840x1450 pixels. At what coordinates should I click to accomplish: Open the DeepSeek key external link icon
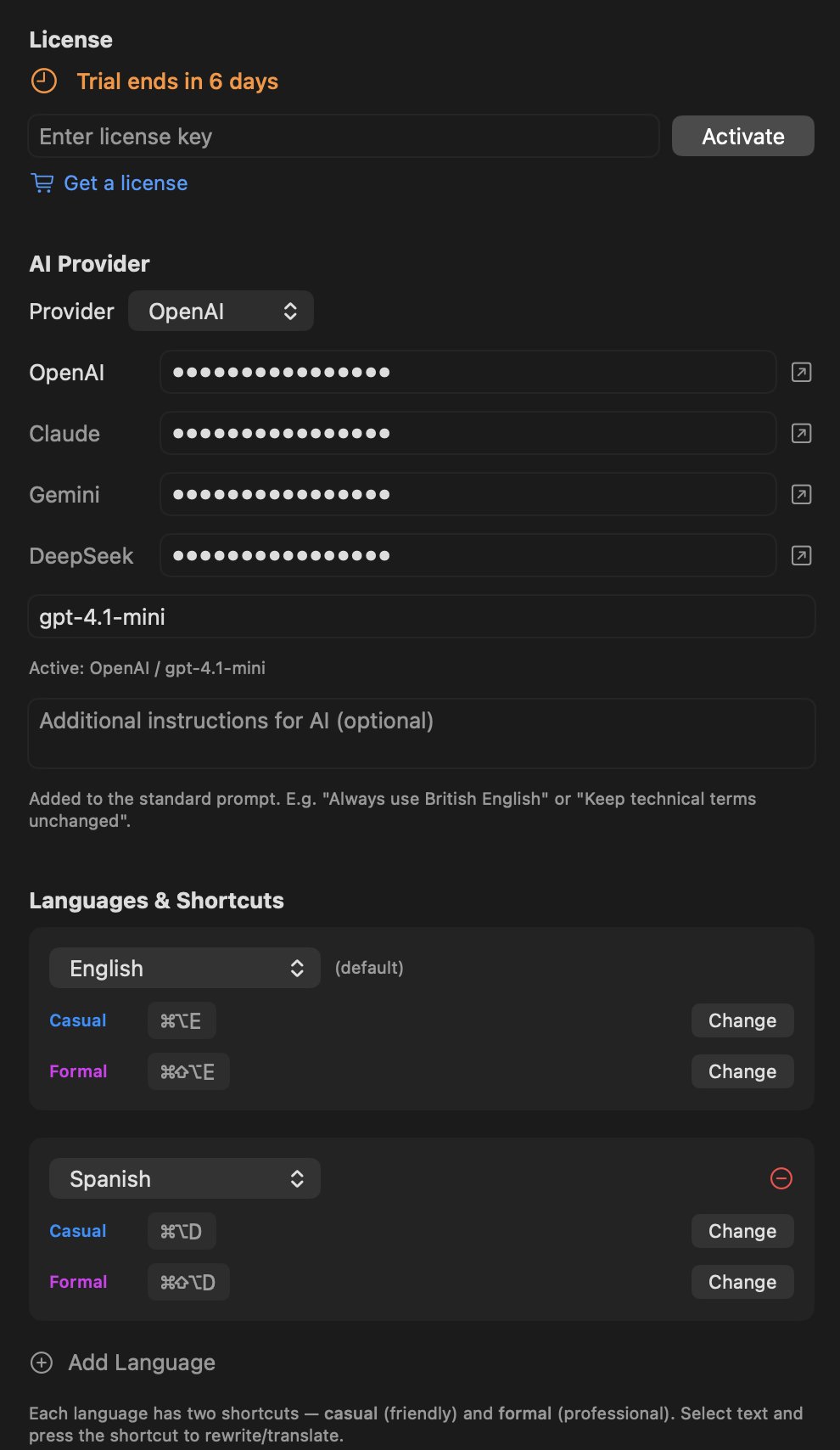(801, 555)
